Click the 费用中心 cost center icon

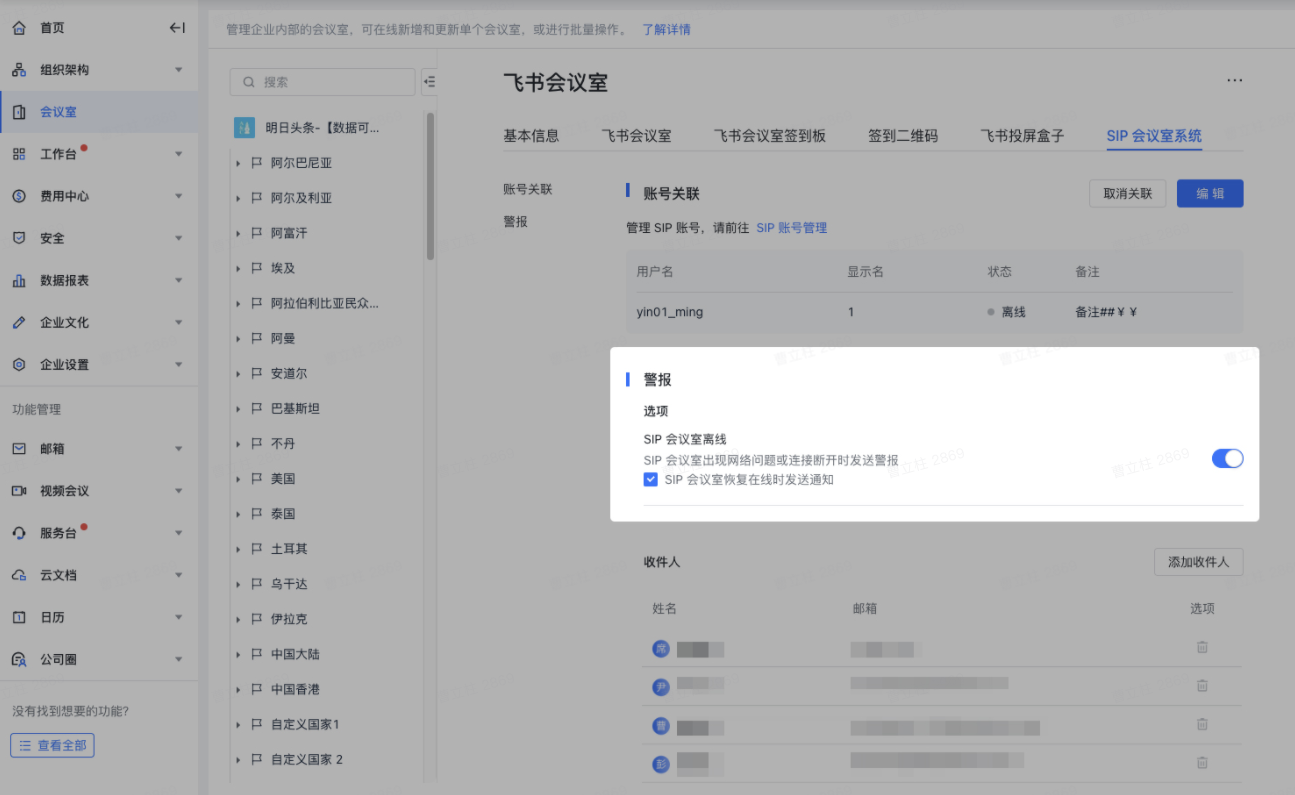click(x=19, y=196)
